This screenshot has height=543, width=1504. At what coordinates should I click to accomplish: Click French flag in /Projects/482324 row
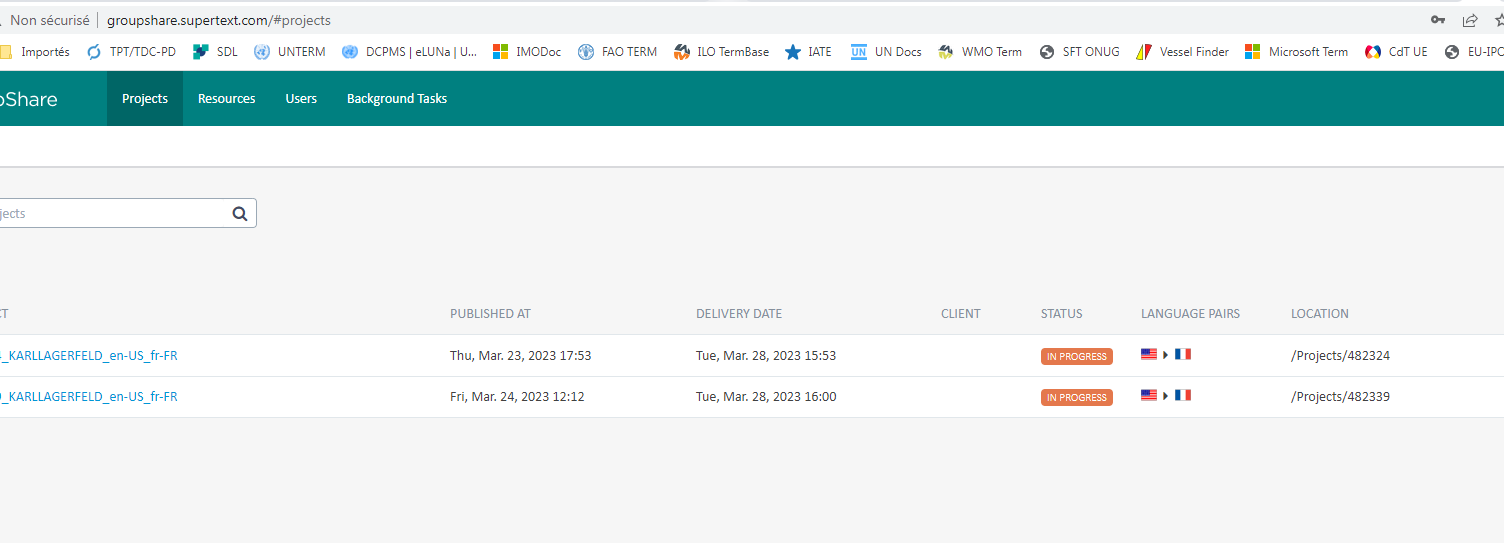[x=1183, y=354]
